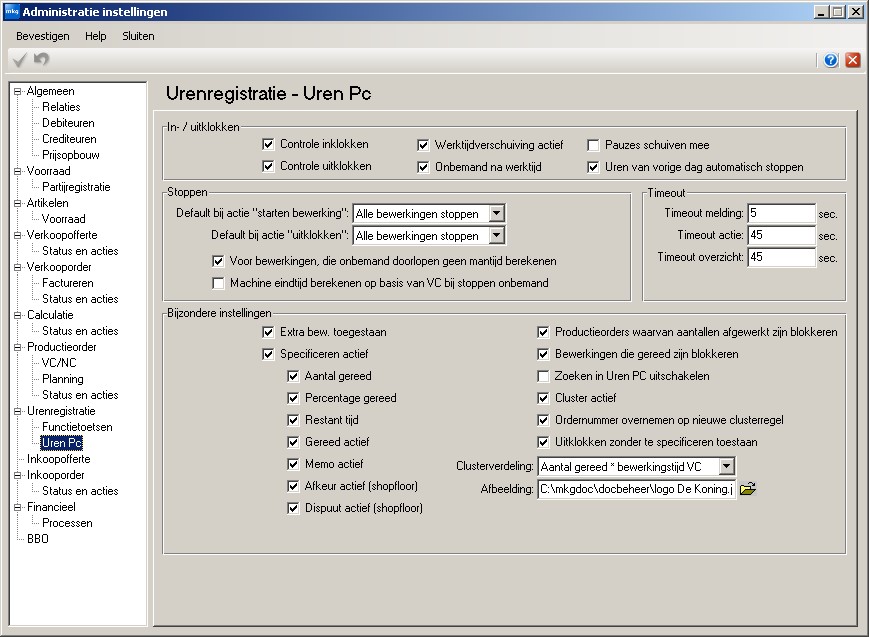This screenshot has width=869, height=637.
Task: Click the Afbeelding file path field
Action: [637, 490]
